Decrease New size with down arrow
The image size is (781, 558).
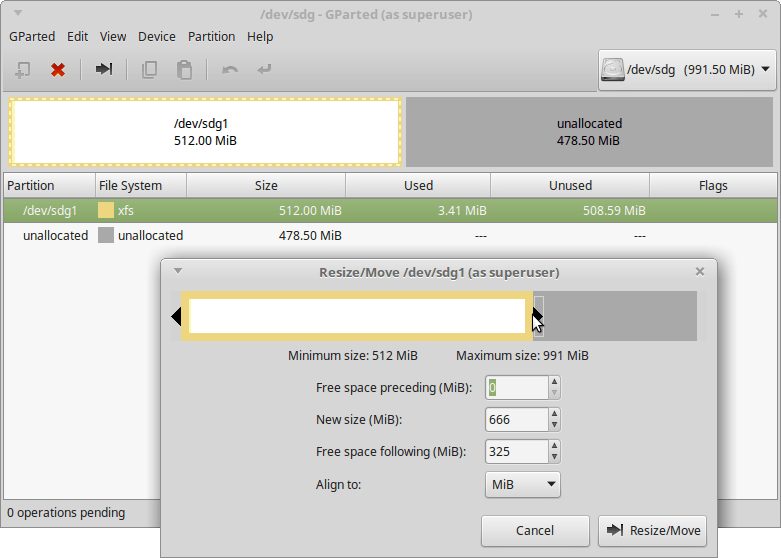554,425
